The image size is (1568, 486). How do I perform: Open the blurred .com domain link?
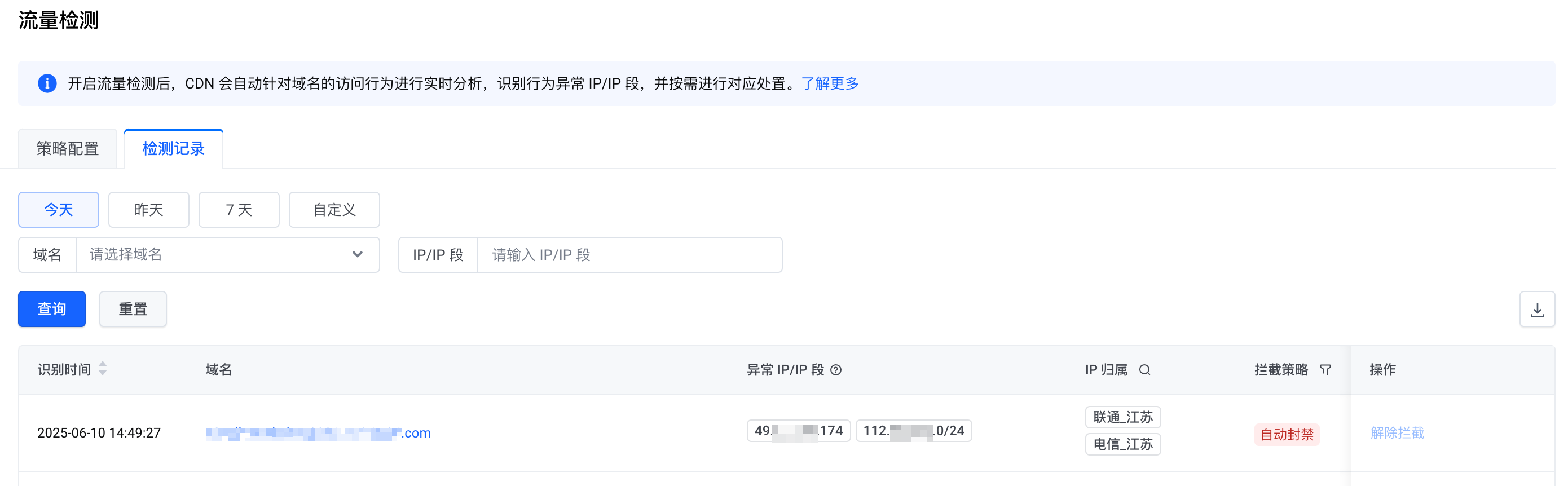[318, 433]
